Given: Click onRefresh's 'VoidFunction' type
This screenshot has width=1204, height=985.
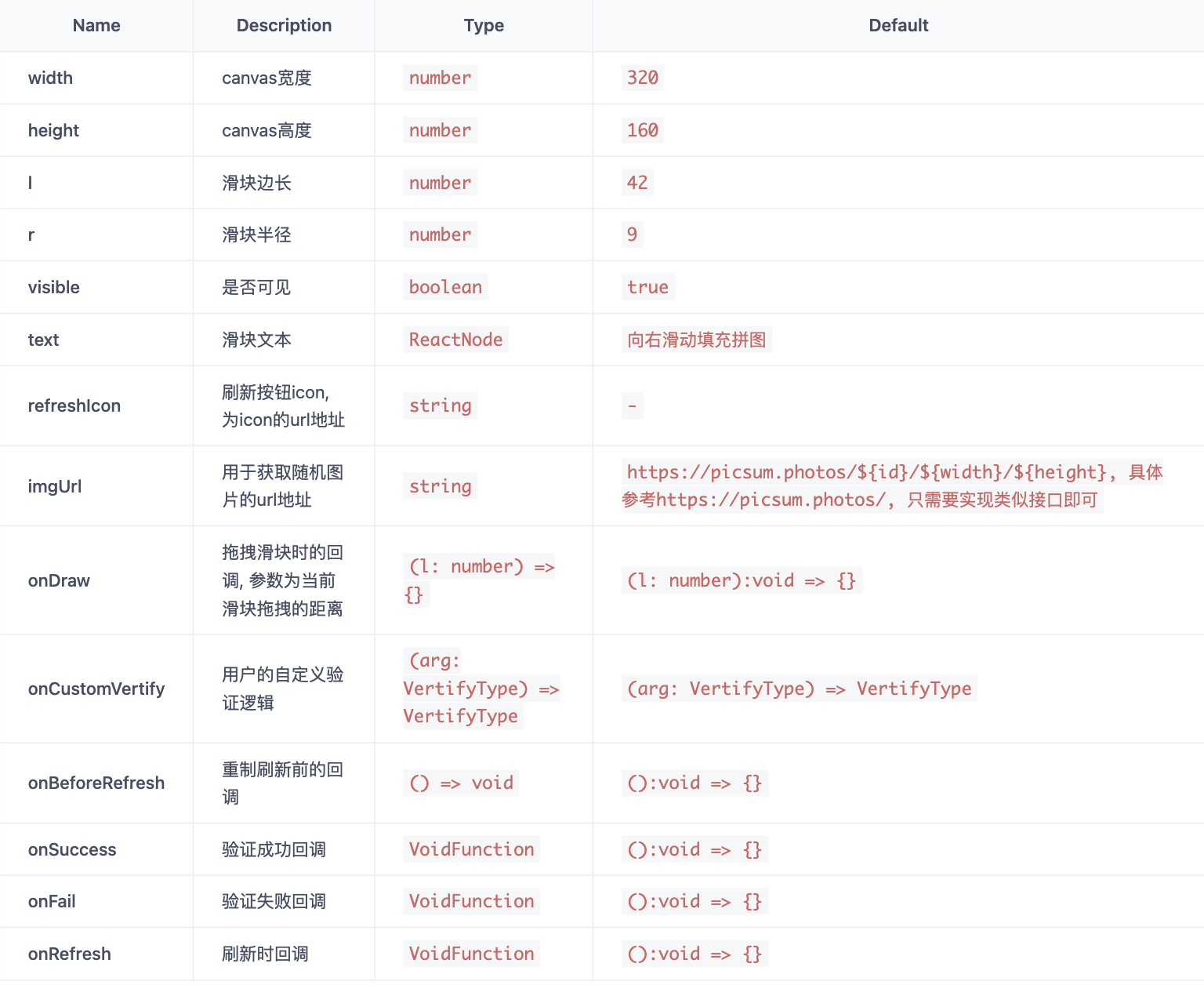Looking at the screenshot, I should 471,954.
